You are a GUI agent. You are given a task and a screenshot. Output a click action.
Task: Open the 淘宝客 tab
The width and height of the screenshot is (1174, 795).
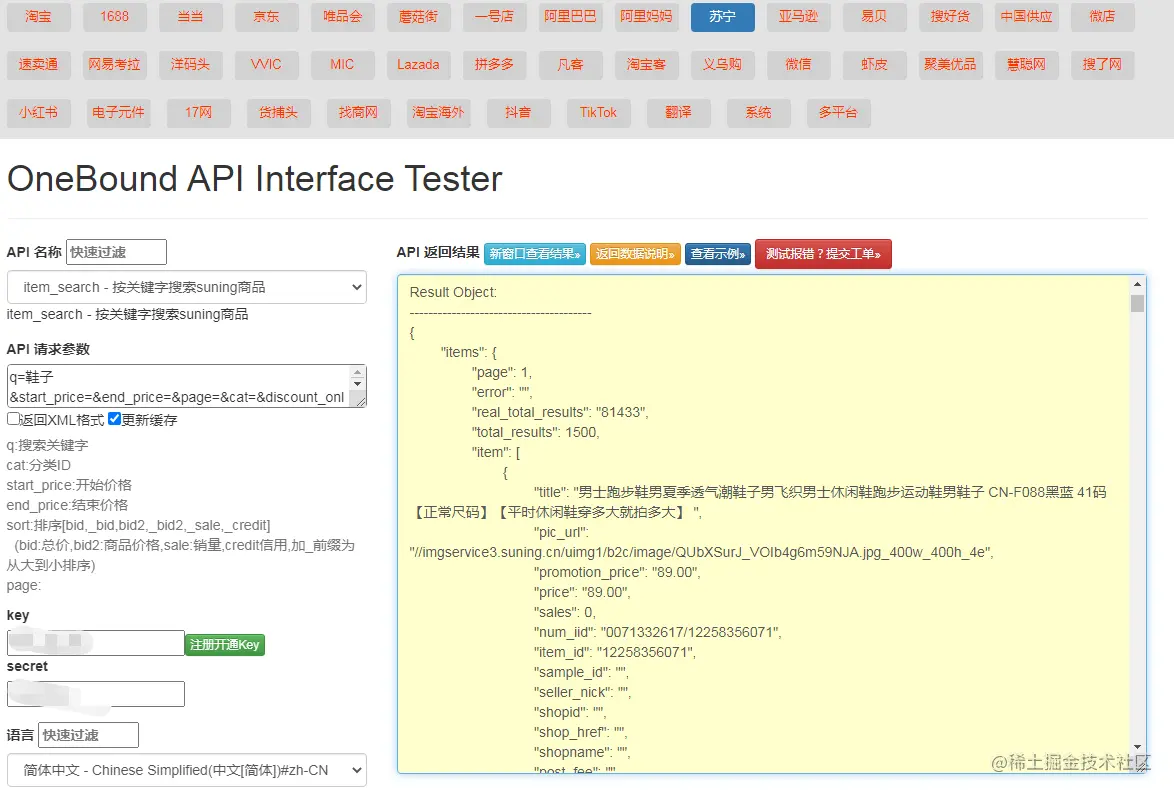pyautogui.click(x=646, y=64)
